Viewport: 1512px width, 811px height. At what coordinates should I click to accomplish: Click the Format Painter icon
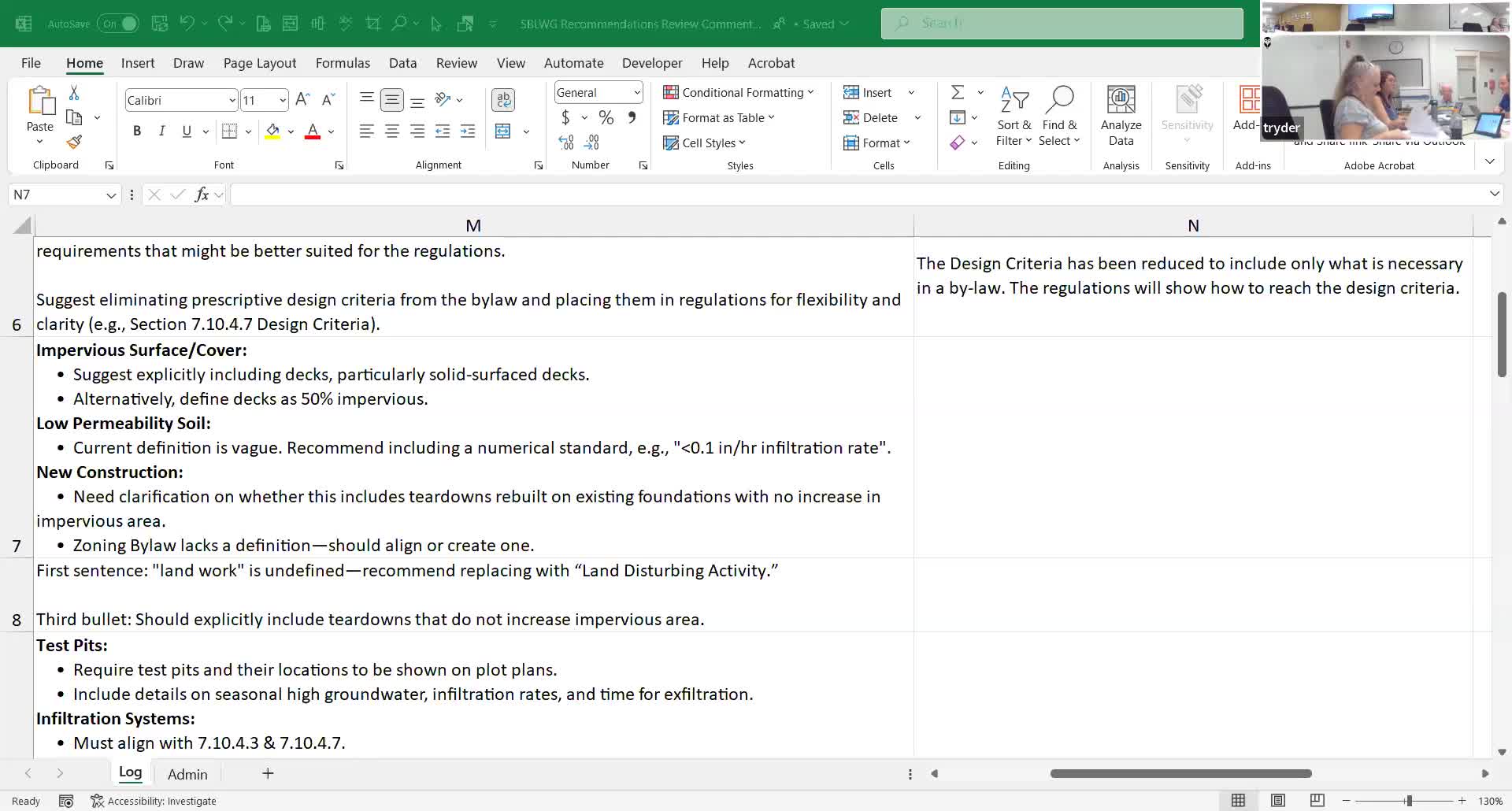click(x=74, y=142)
